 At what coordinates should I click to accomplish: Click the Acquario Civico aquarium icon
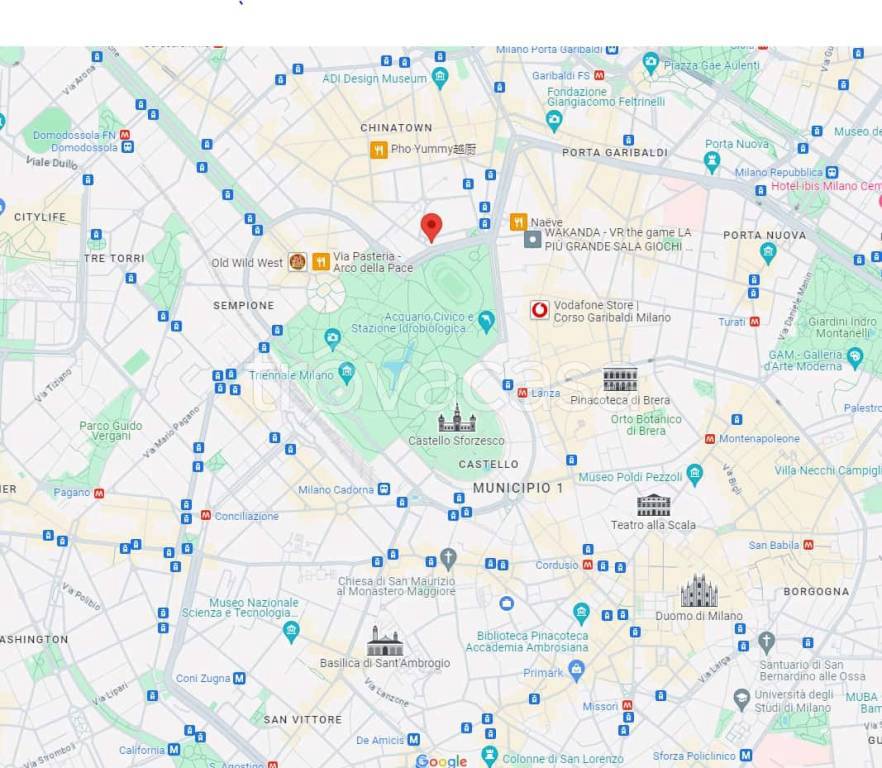tap(486, 322)
